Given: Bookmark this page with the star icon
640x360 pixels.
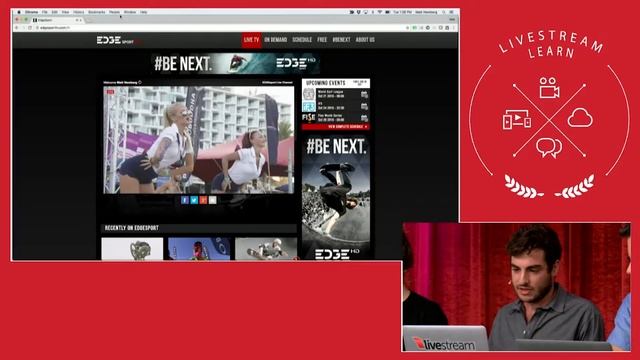Looking at the screenshot, I should point(407,28).
